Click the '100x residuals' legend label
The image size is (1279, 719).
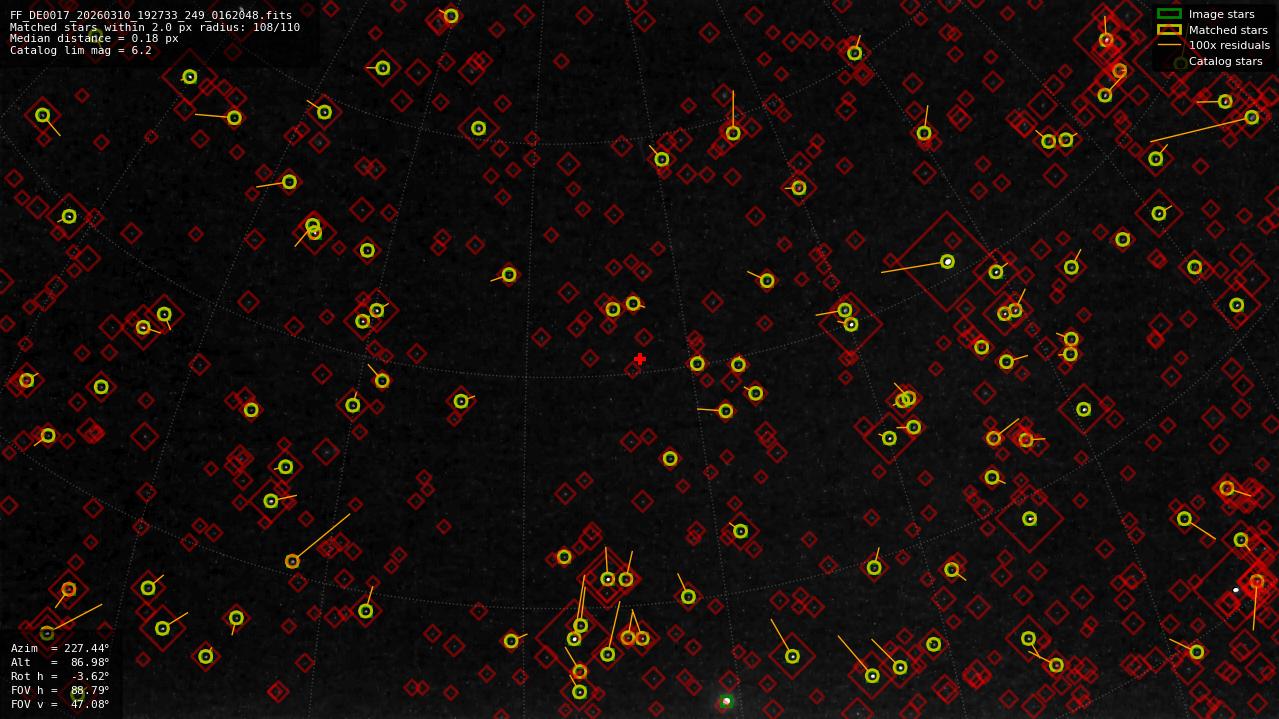(x=1229, y=45)
